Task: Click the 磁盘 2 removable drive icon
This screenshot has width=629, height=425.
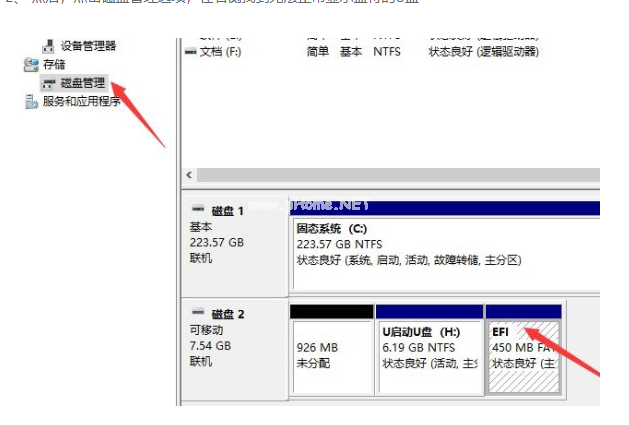Action: [x=197, y=314]
